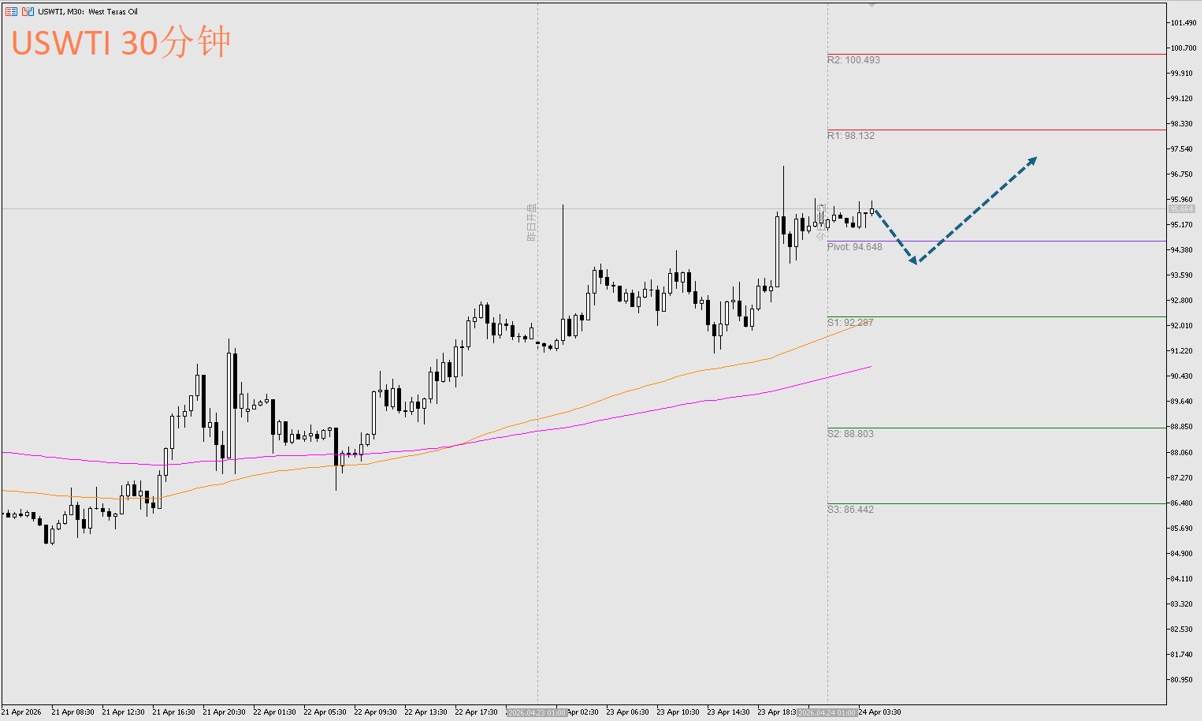Click the '21 Apr 2026' time axis label
The width and height of the screenshot is (1202, 721).
(x=23, y=712)
